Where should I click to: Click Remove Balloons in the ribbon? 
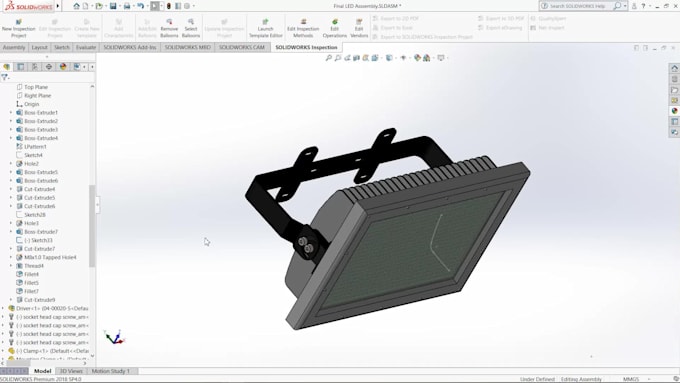pos(169,29)
